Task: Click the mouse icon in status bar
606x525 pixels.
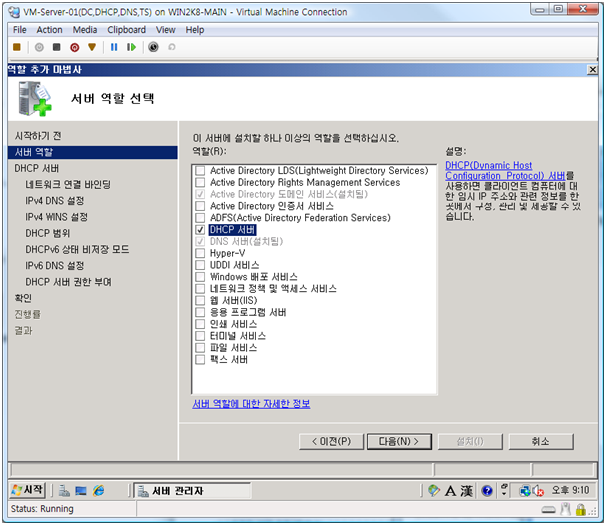Action: coord(565,510)
